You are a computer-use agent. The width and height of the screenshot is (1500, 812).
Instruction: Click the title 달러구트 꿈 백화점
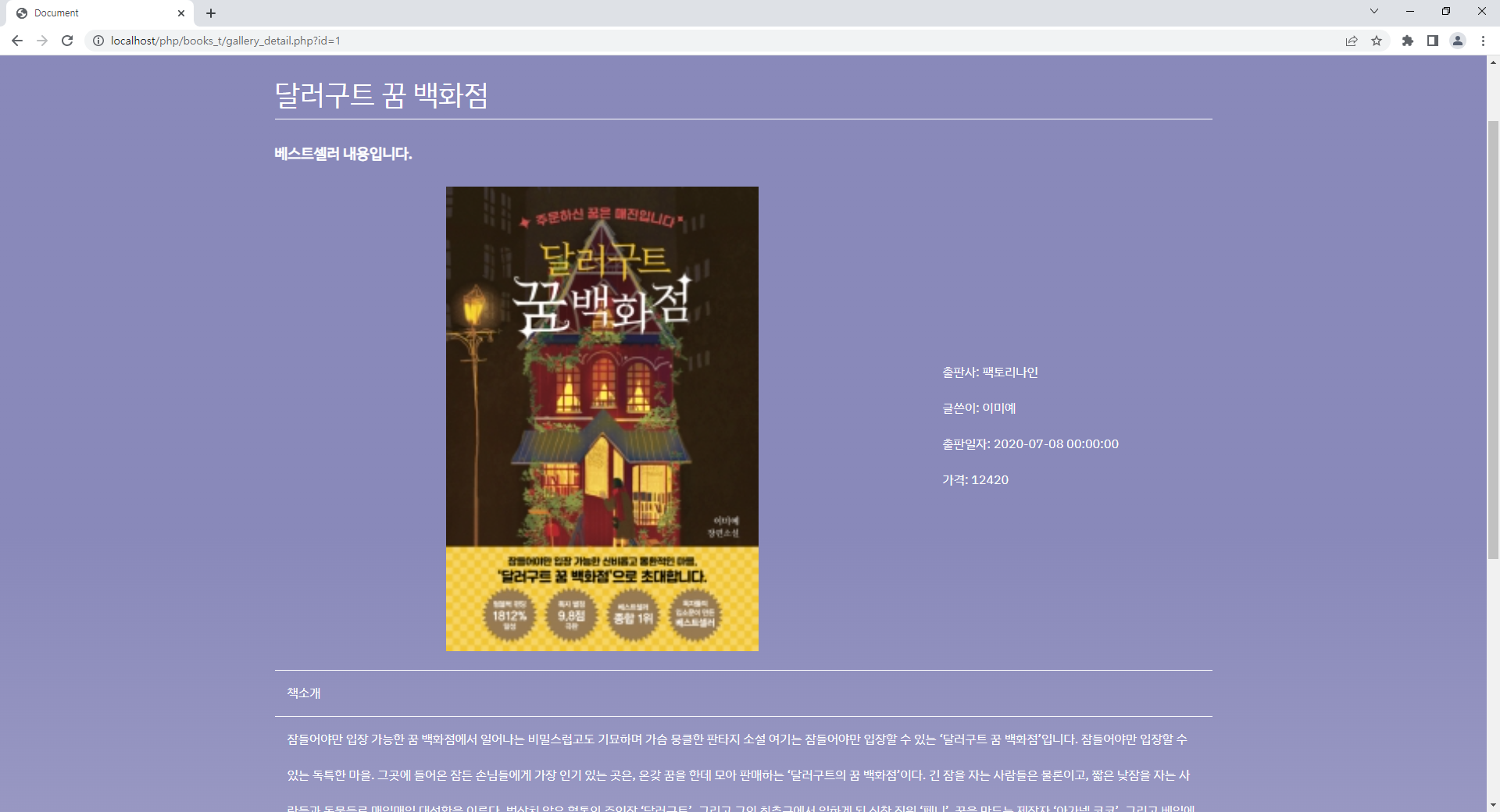point(381,95)
